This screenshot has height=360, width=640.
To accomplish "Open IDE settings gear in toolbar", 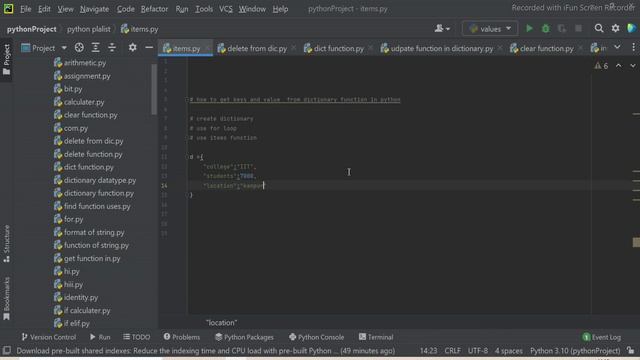I will click(615, 28).
